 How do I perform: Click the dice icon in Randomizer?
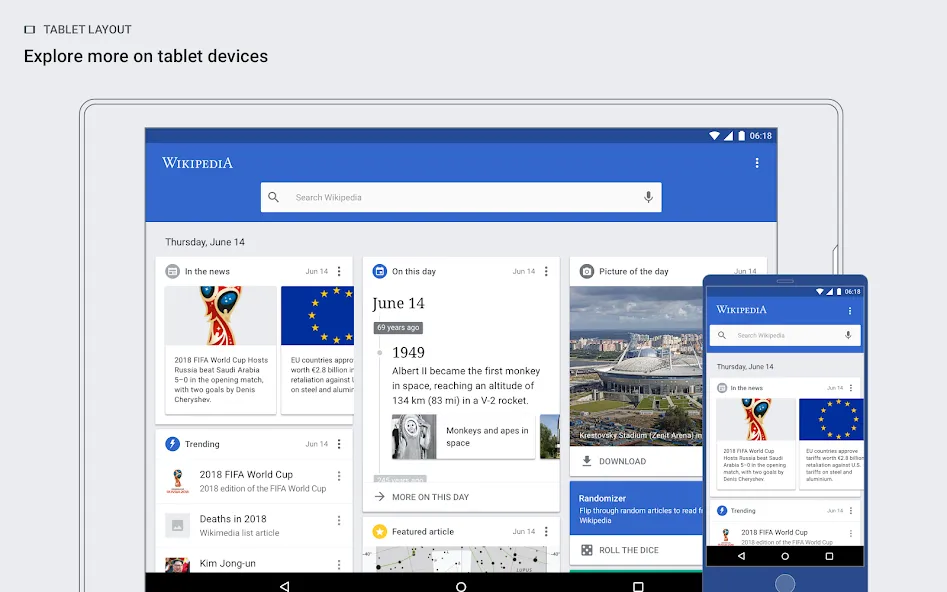coord(586,550)
